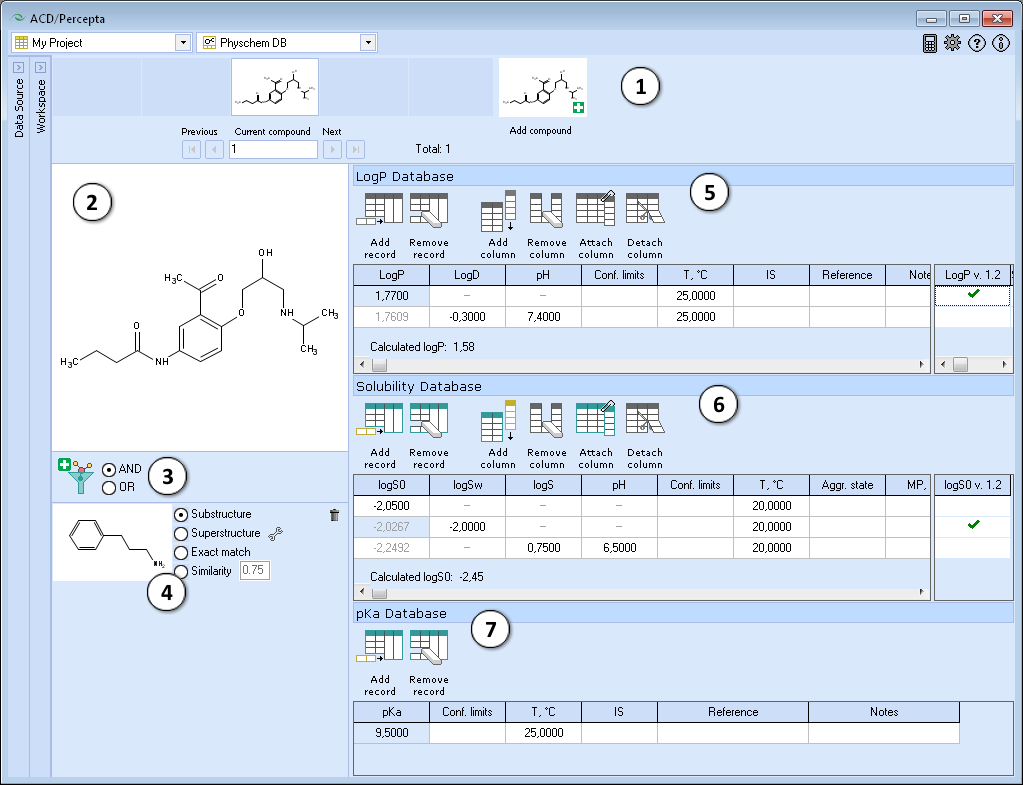Select the current compound thumbnail in strip
The width and height of the screenshot is (1023, 785).
pyautogui.click(x=275, y=87)
